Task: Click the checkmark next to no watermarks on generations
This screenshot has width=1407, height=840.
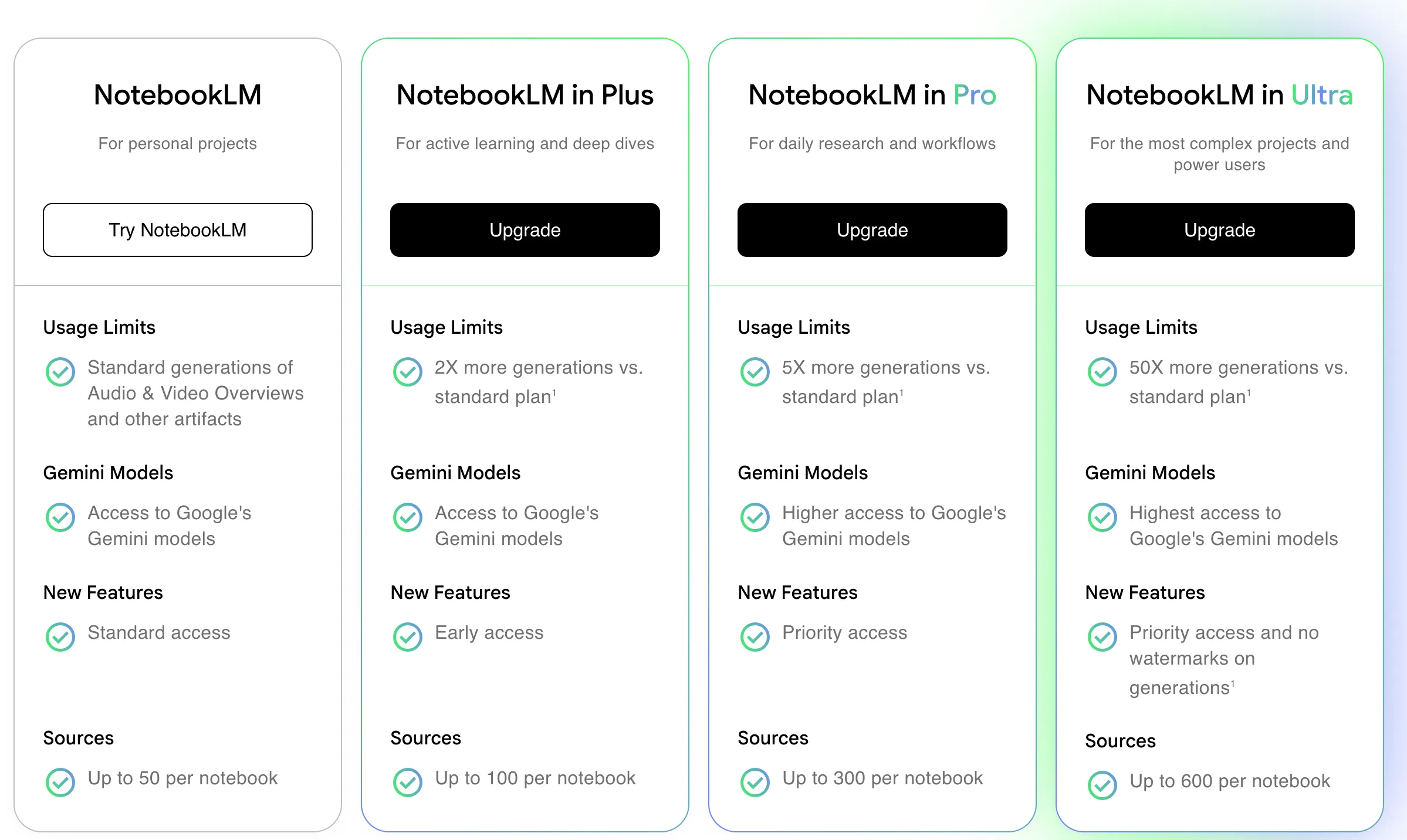Action: tap(1102, 637)
